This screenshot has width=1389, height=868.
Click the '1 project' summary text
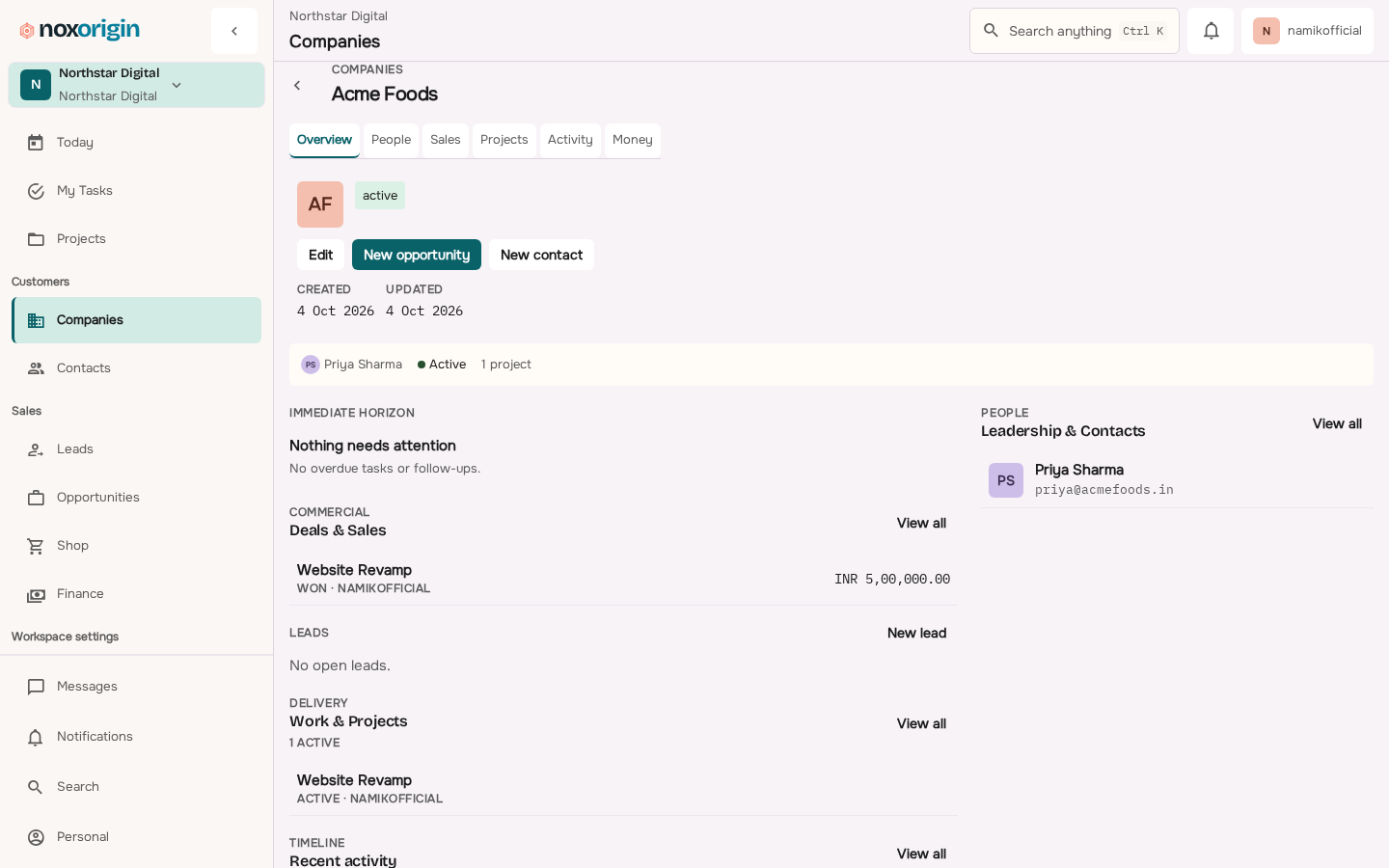tap(506, 365)
